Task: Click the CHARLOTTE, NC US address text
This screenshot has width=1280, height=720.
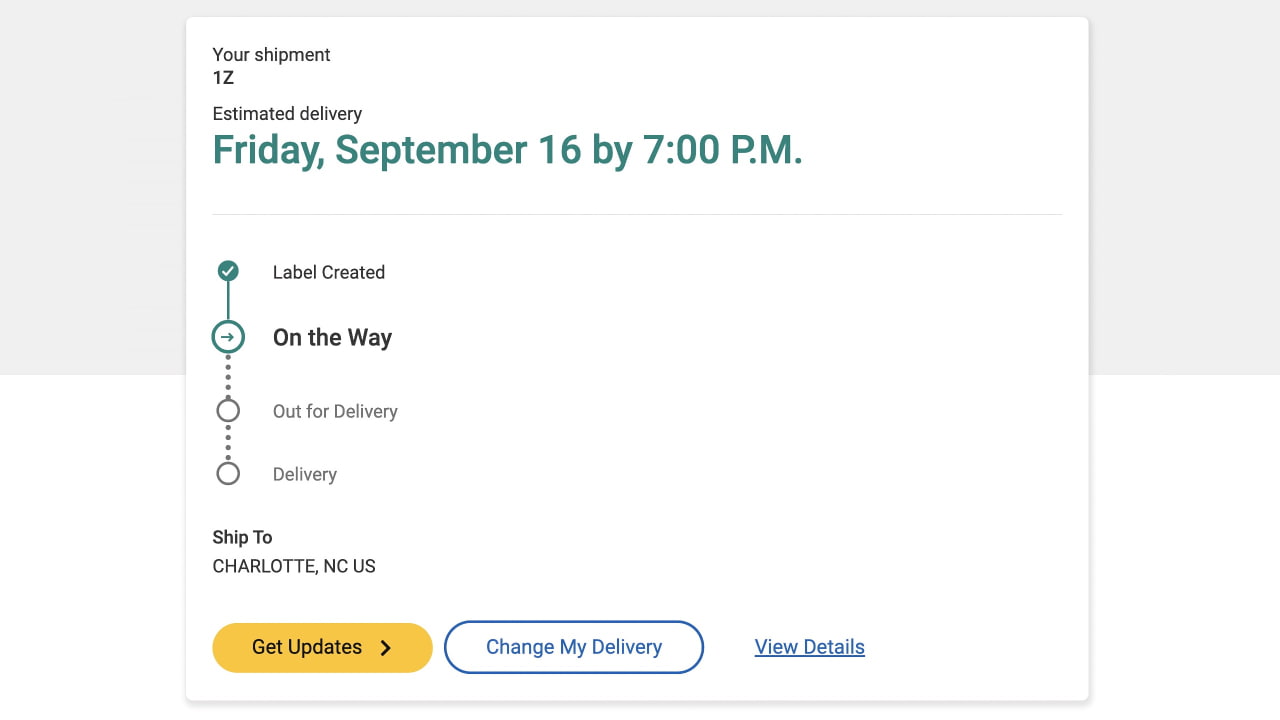Action: tap(294, 566)
